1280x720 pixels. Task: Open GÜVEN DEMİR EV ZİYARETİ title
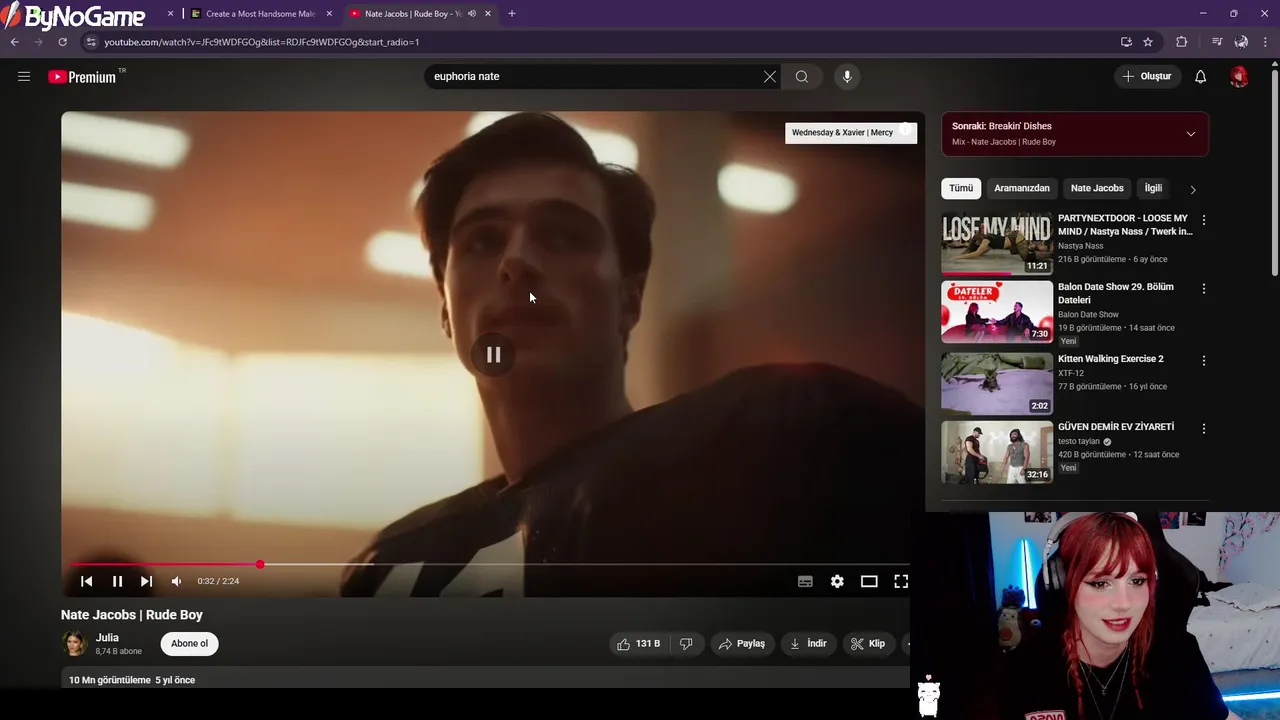coord(1116,427)
